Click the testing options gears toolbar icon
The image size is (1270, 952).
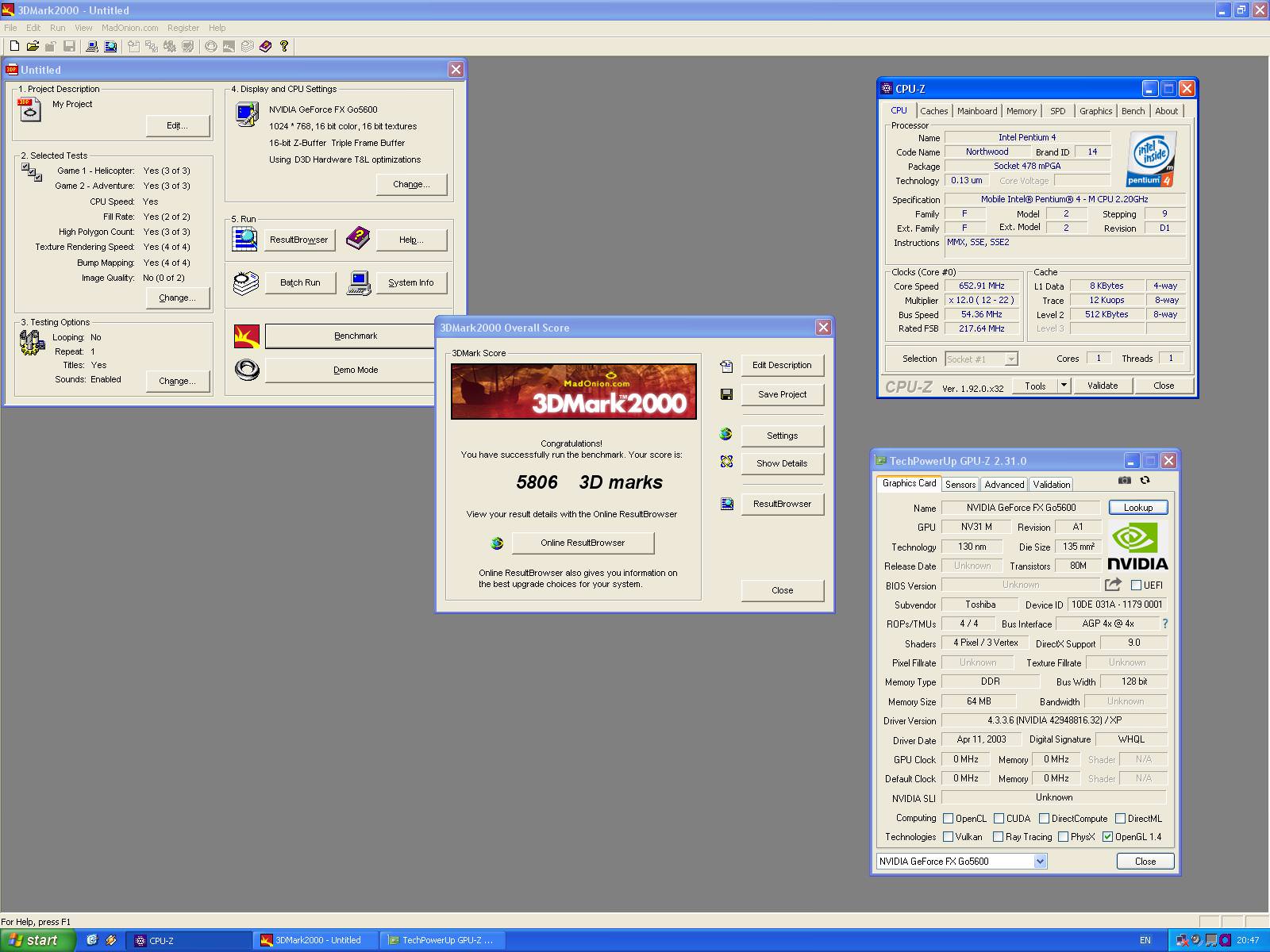[x=169, y=46]
